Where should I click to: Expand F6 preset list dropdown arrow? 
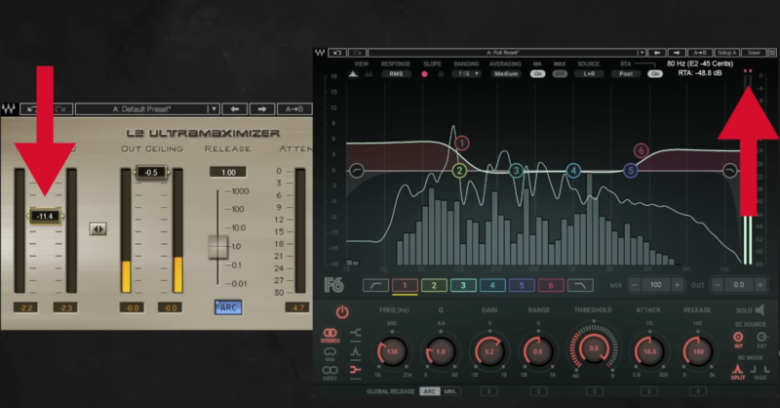[x=642, y=52]
